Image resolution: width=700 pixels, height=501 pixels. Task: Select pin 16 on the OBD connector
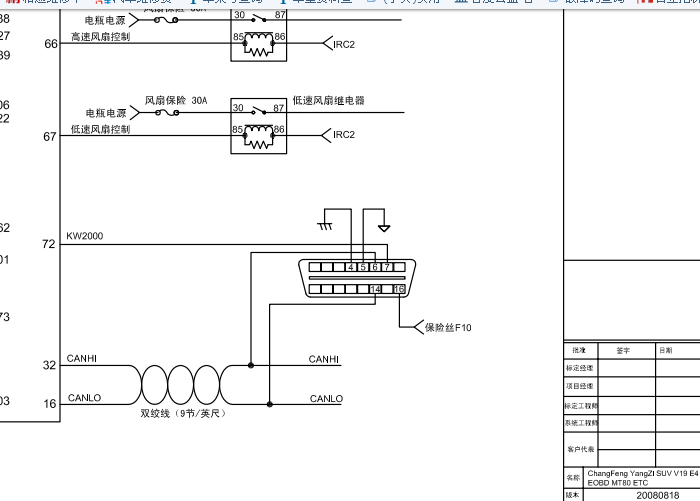point(399,289)
